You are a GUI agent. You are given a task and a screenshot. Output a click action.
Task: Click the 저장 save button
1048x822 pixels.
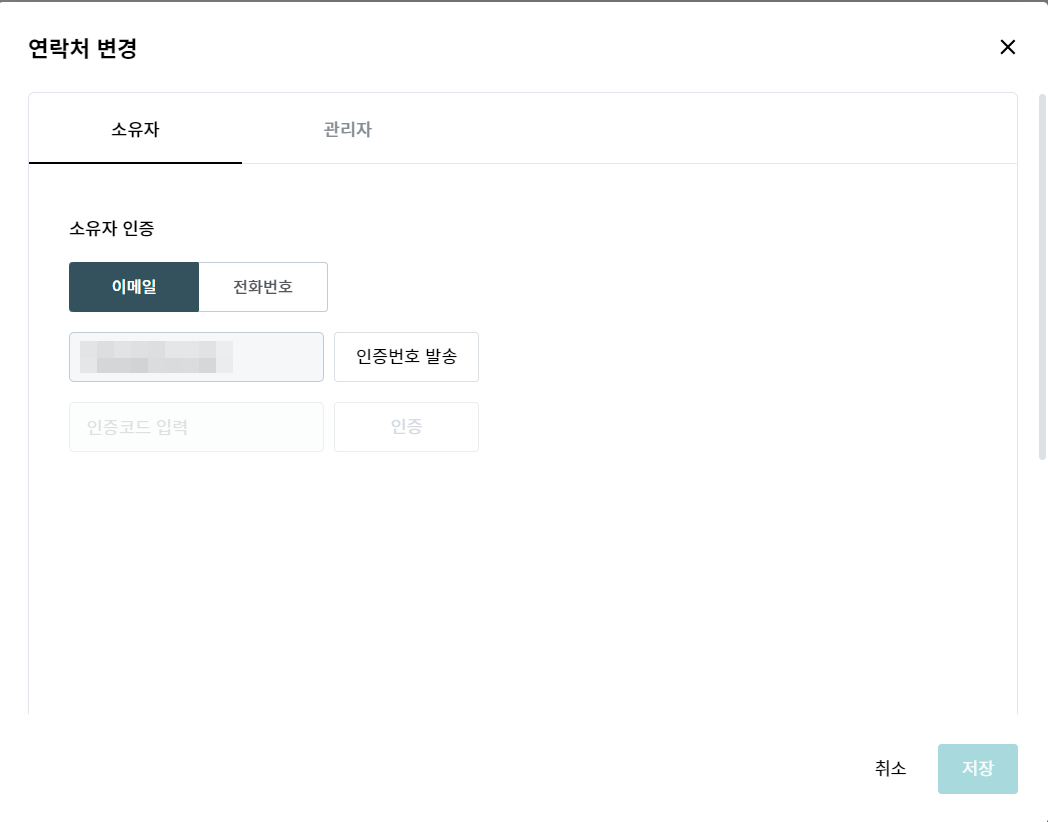(x=977, y=769)
